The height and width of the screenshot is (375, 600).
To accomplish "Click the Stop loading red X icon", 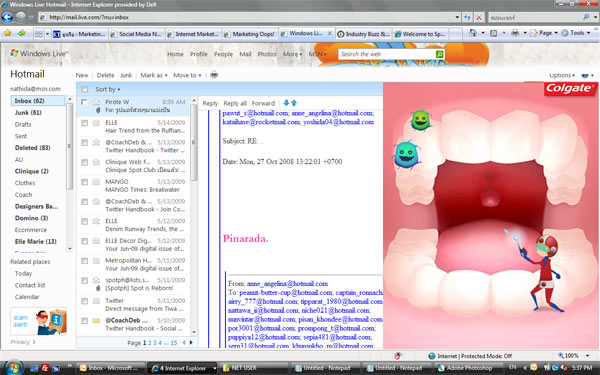I will click(x=479, y=17).
